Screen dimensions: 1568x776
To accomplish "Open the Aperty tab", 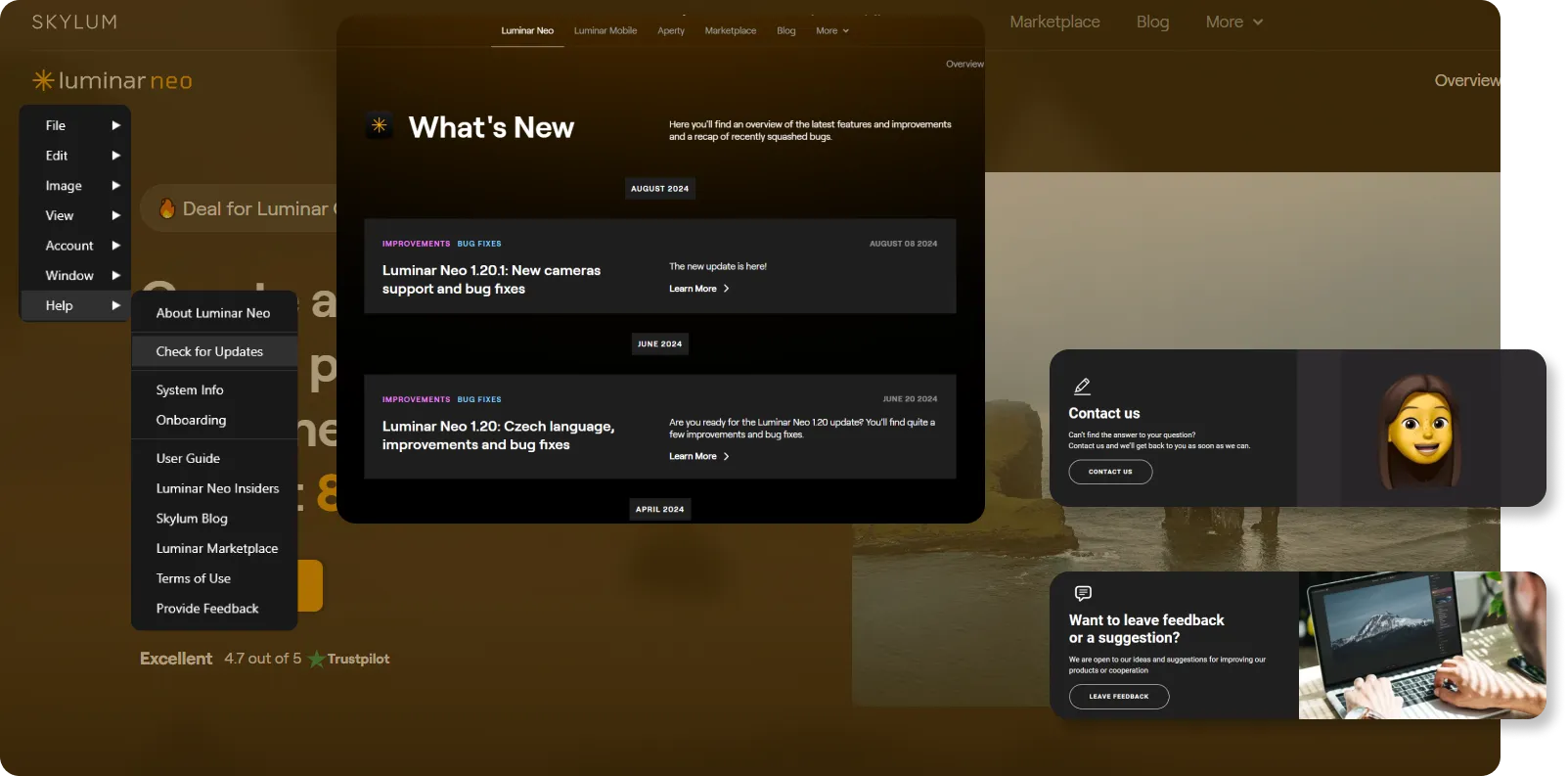I will (671, 30).
